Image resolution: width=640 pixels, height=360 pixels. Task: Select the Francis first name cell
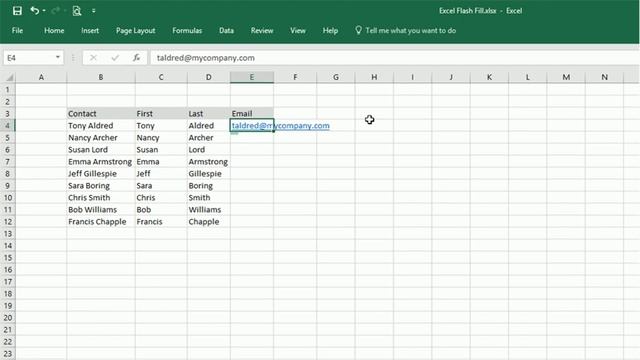point(161,222)
